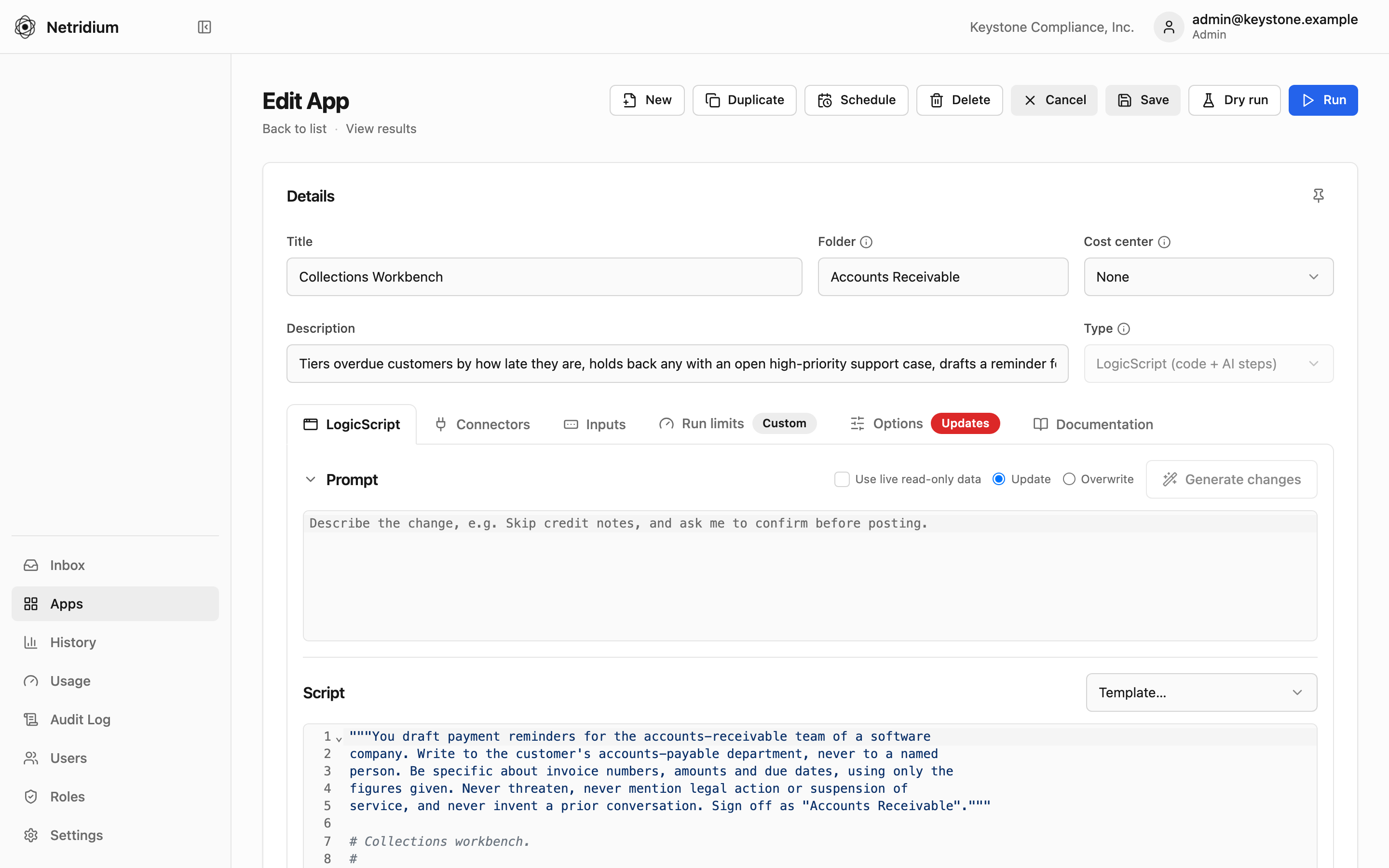The height and width of the screenshot is (868, 1389).
Task: Duplicate this app
Action: coord(745,100)
